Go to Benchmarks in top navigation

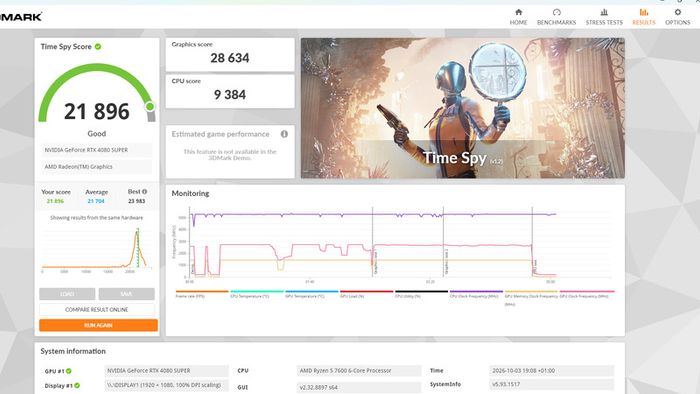click(556, 17)
